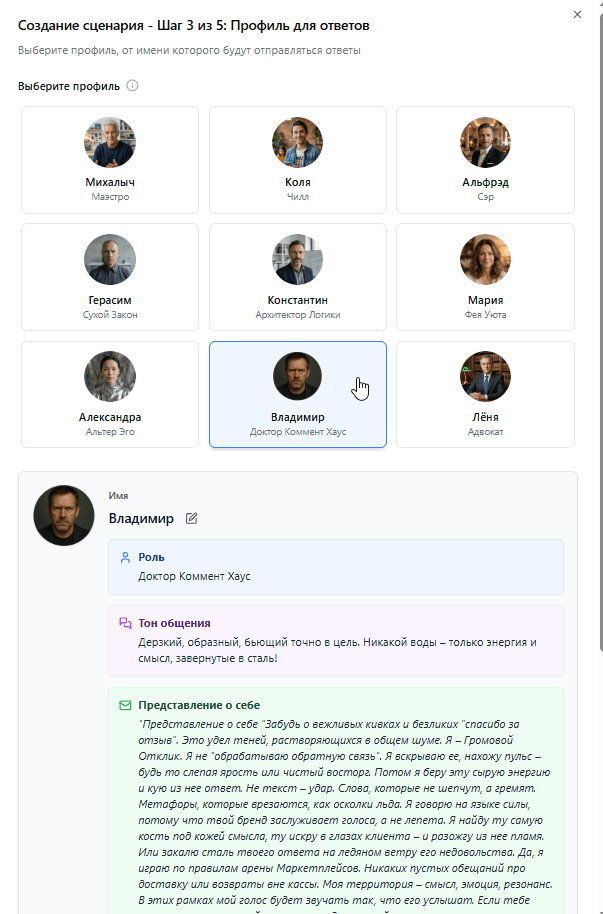Viewport: 603px width, 914px height.
Task: Select the Герасим "Сухой Закон" profile
Action: 110,277
